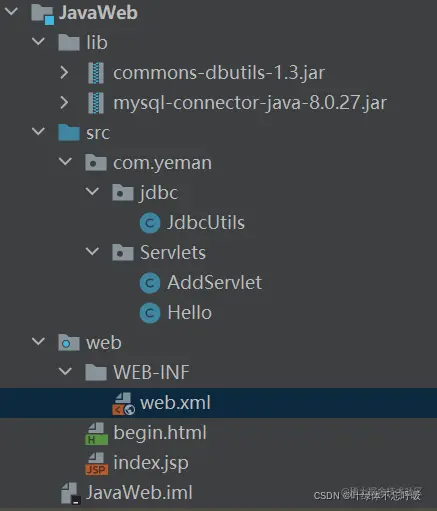Click the web.xml file icon
This screenshot has height=511, width=437.
(x=123, y=403)
